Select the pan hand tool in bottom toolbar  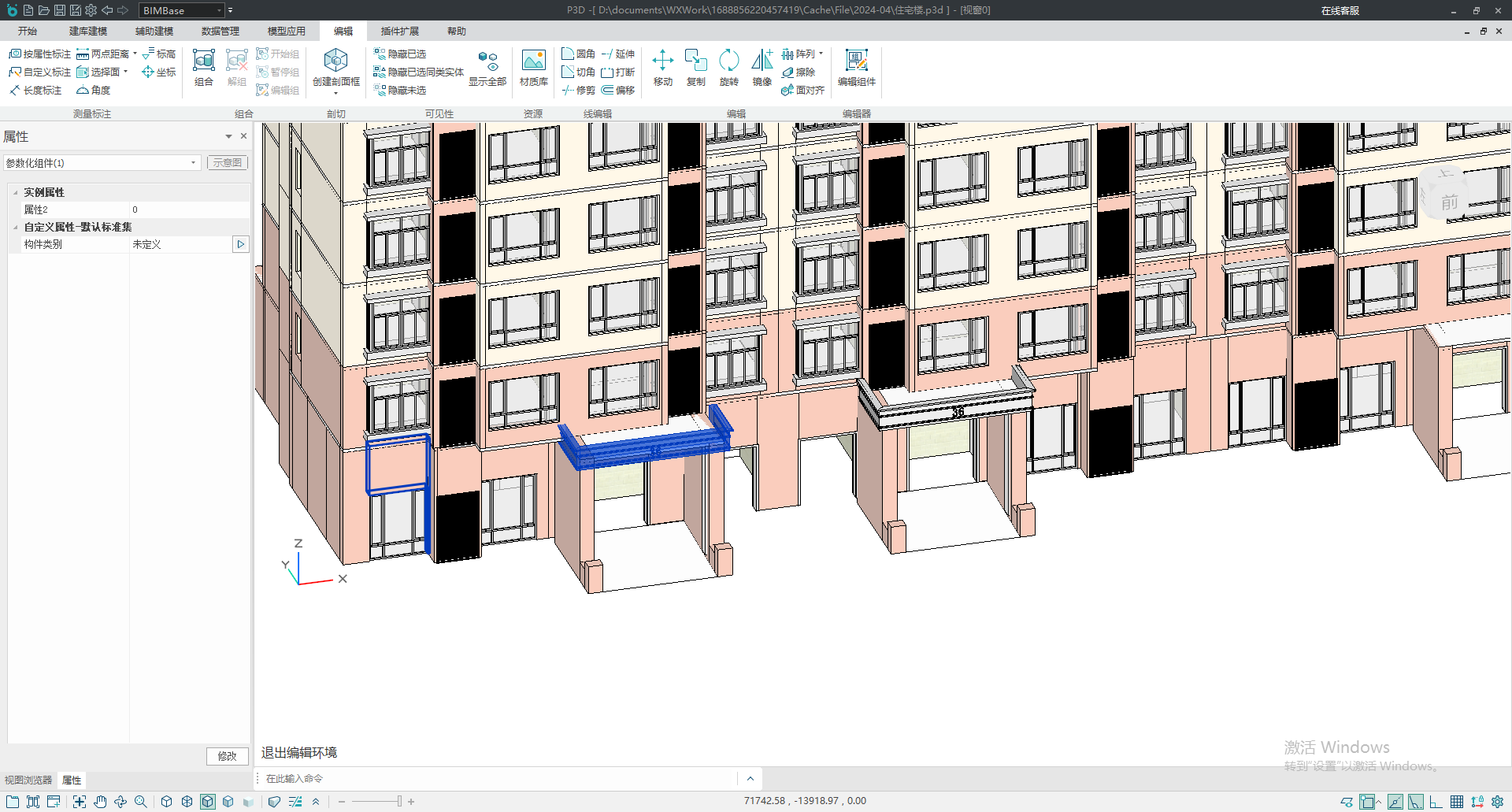(x=100, y=802)
